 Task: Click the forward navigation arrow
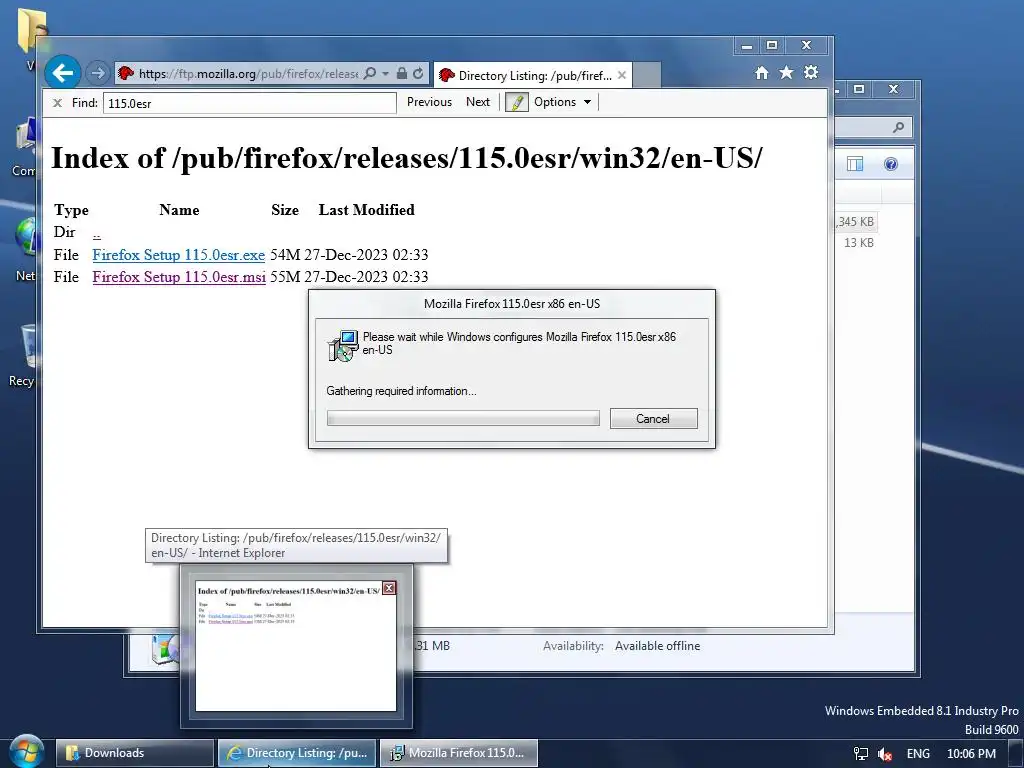click(98, 73)
